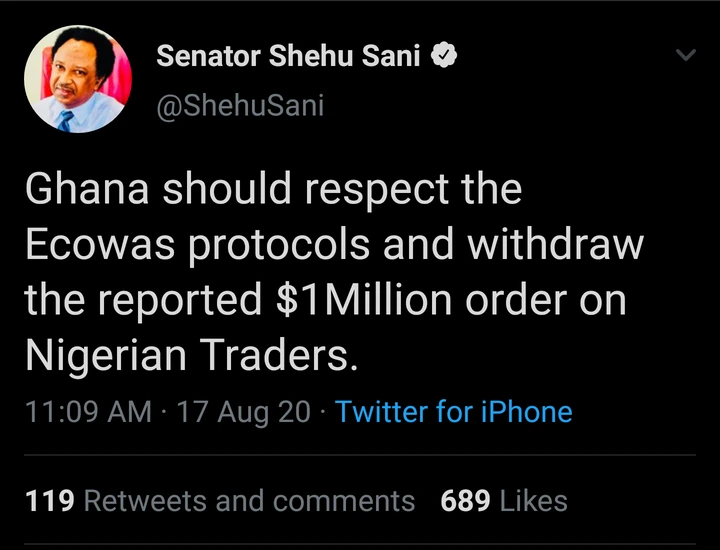
Task: Click the blue verified badge icon
Action: click(x=444, y=56)
